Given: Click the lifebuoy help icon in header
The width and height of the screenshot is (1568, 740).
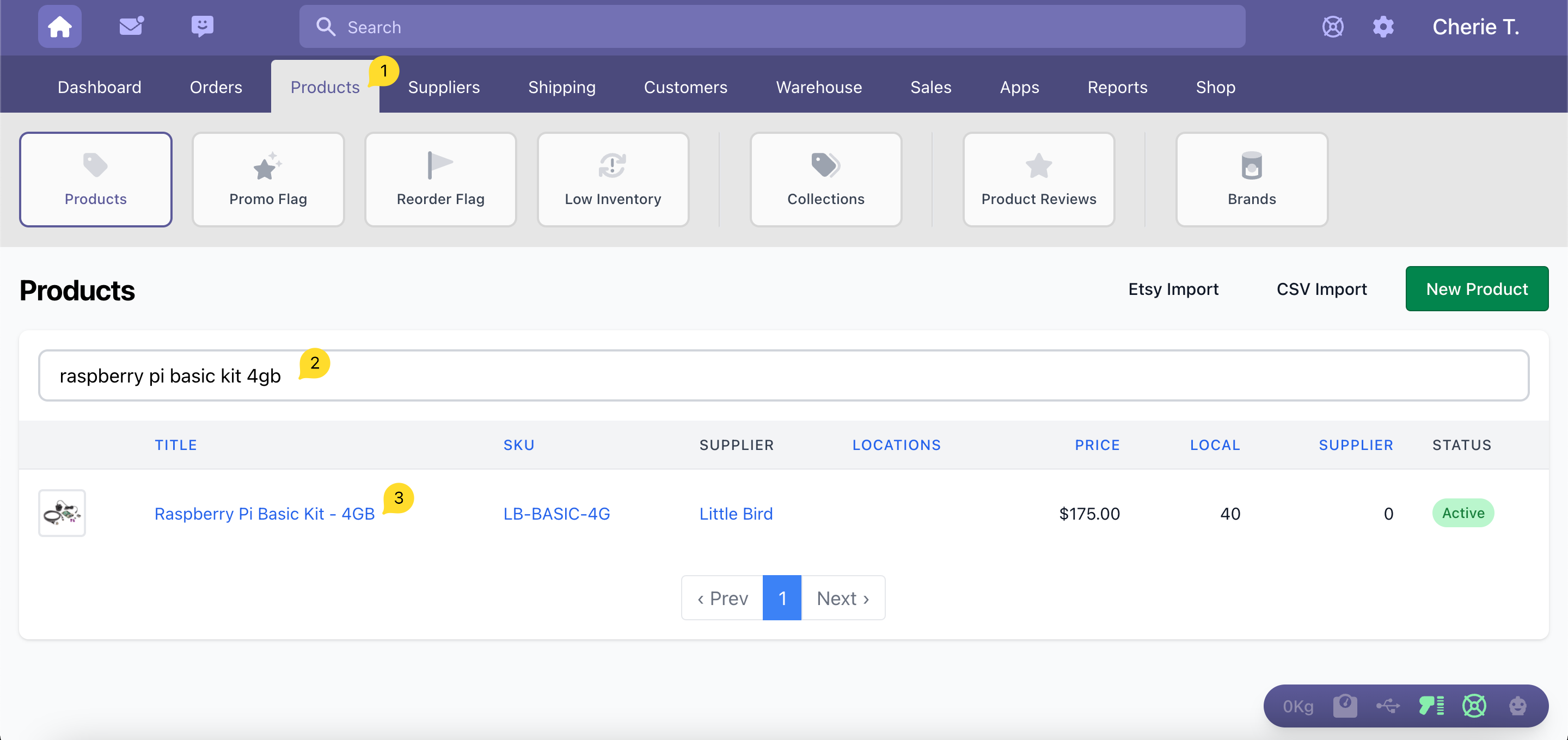Looking at the screenshot, I should [1332, 27].
